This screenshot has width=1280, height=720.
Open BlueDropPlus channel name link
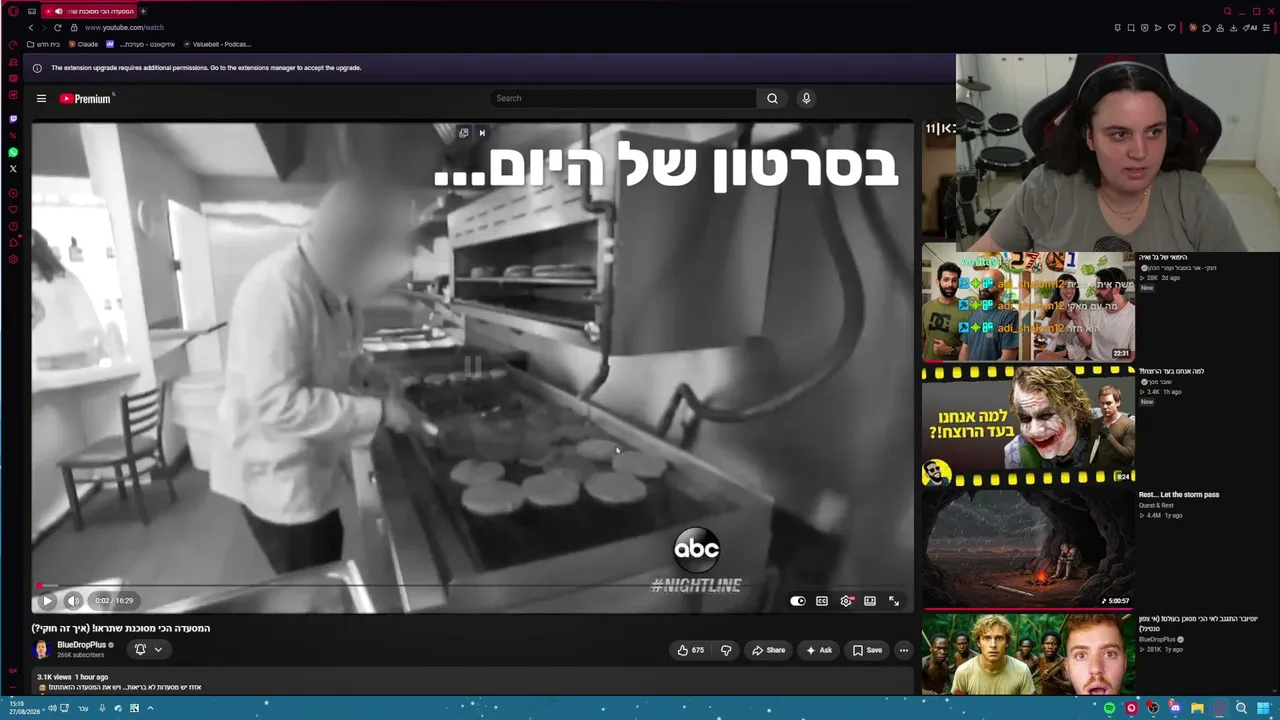click(82, 645)
